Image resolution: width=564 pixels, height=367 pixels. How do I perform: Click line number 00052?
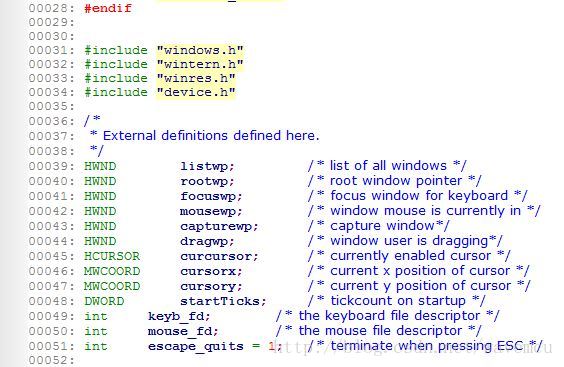pyautogui.click(x=52, y=360)
